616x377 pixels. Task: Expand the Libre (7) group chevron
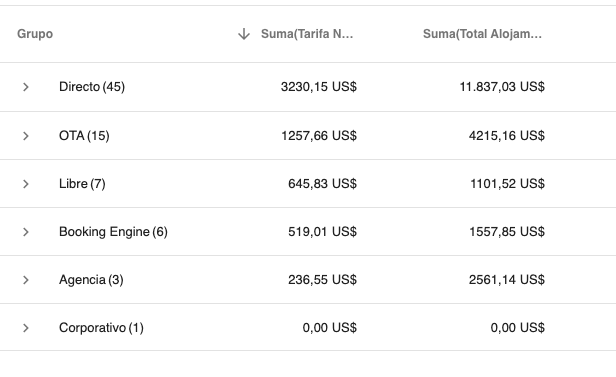tap(26, 184)
